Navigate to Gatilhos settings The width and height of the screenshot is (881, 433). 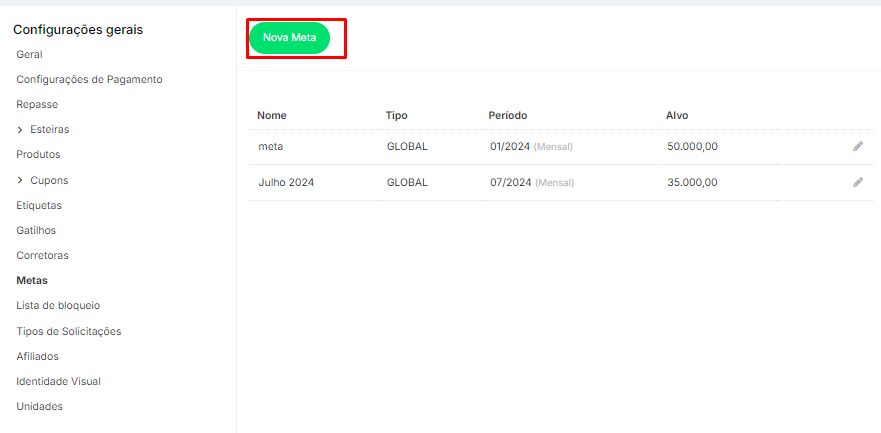coord(36,230)
